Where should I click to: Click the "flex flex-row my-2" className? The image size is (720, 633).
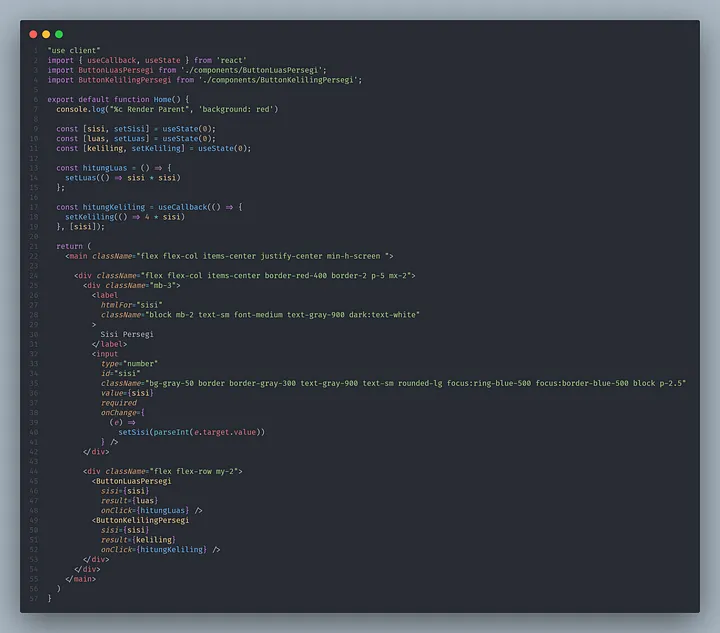193,471
